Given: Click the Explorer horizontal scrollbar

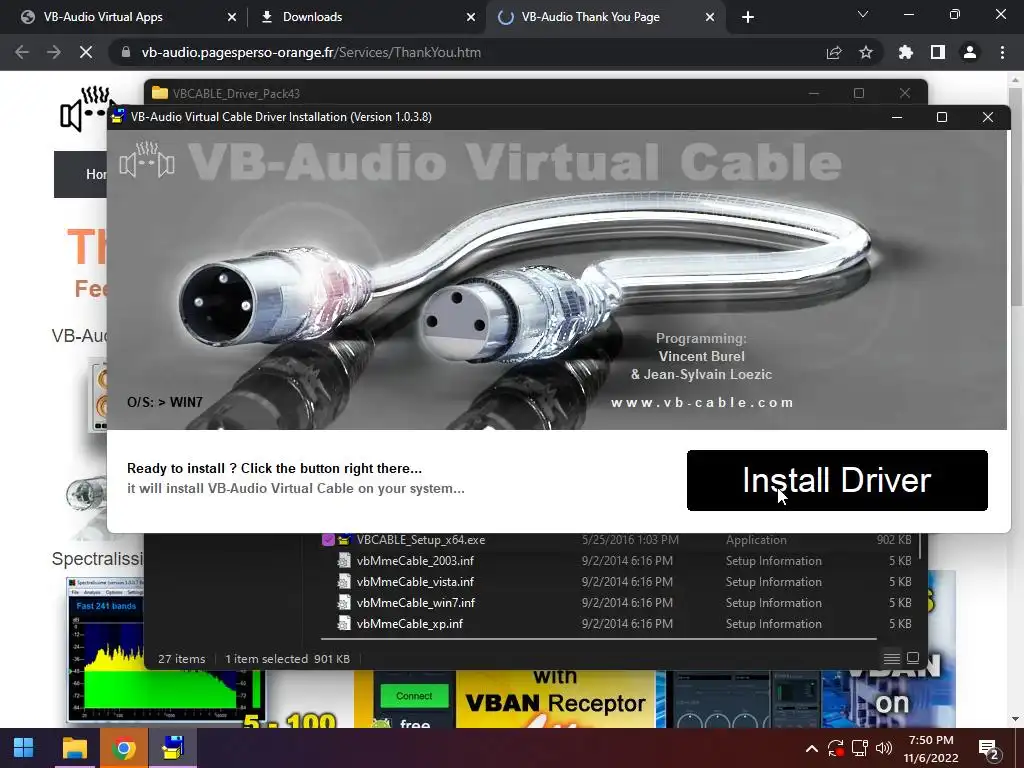Looking at the screenshot, I should point(598,639).
